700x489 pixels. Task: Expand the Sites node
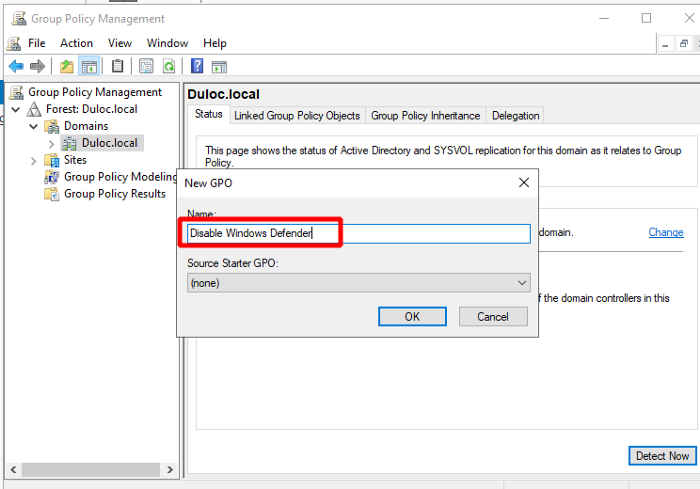(x=33, y=161)
